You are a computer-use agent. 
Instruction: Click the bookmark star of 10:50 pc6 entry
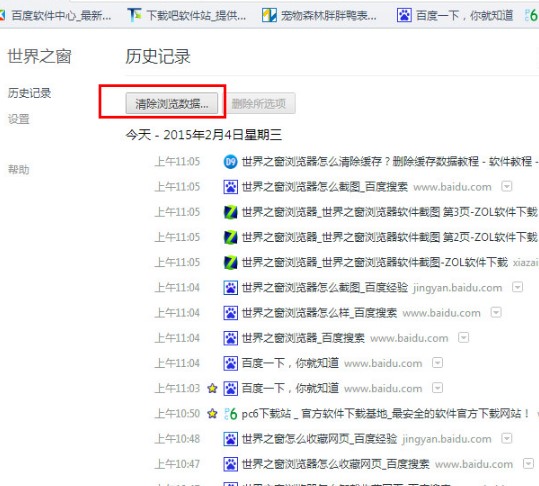pyautogui.click(x=212, y=414)
